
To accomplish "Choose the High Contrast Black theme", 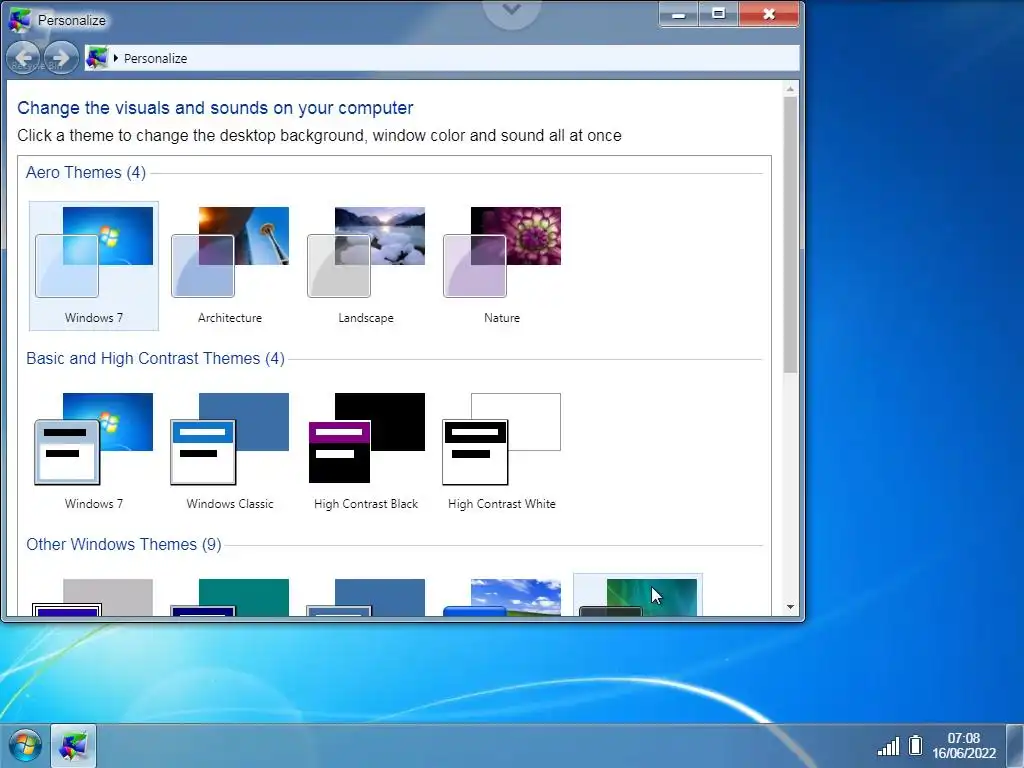I will (x=366, y=451).
